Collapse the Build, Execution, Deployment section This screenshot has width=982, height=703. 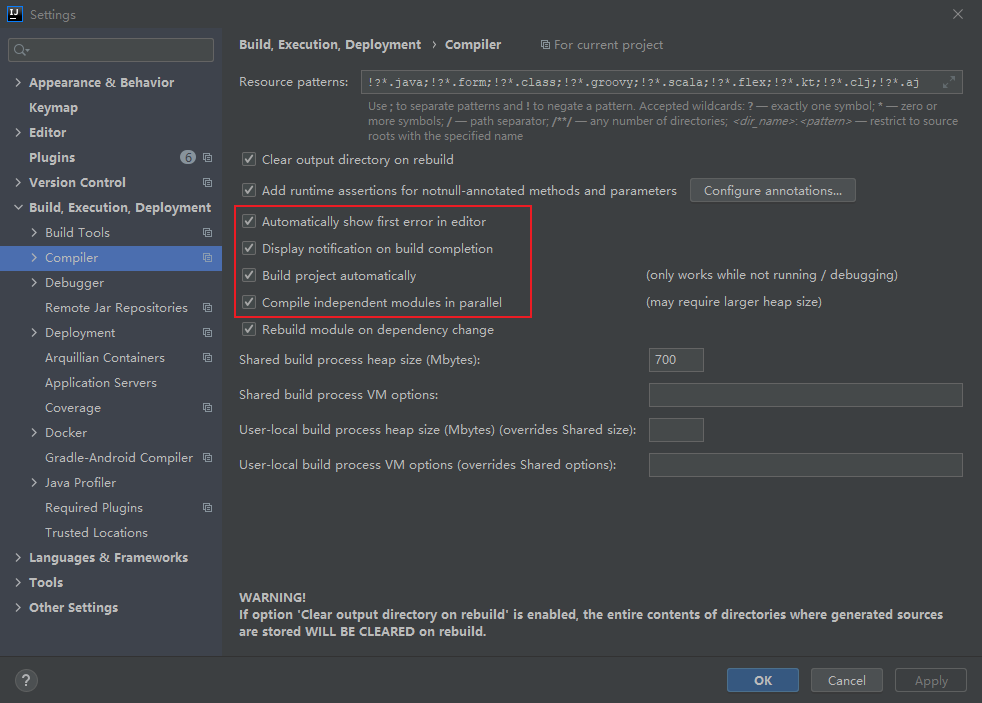coord(18,207)
